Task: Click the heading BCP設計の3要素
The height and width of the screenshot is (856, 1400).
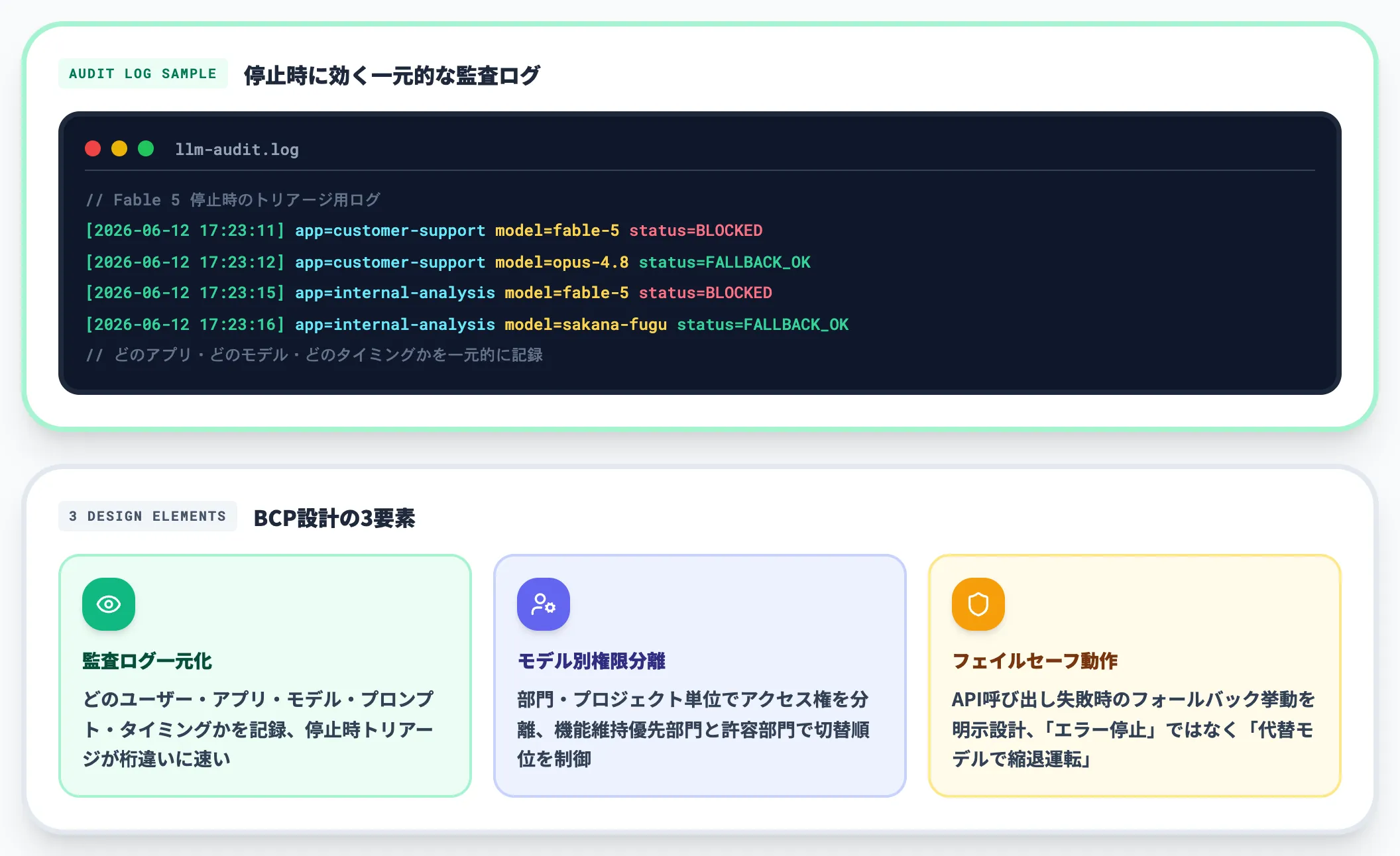Action: tap(334, 518)
